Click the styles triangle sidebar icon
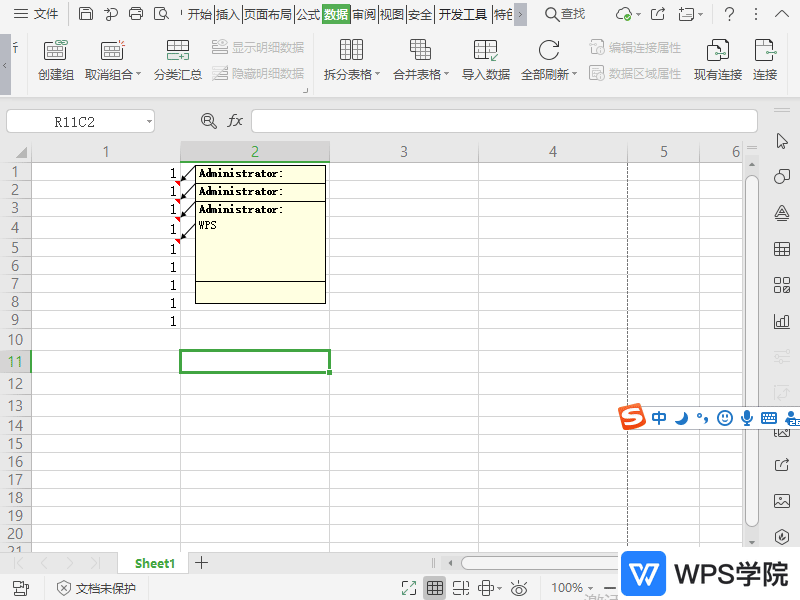This screenshot has height=600, width=800. [782, 213]
